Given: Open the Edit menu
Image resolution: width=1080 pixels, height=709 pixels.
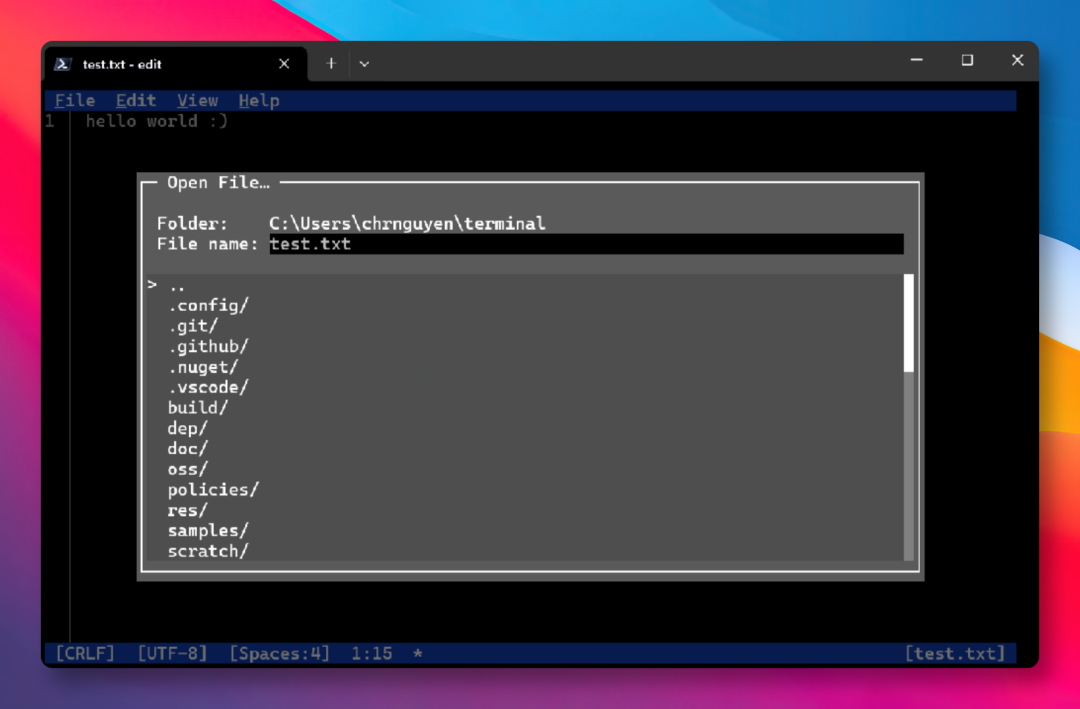Looking at the screenshot, I should pyautogui.click(x=136, y=101).
